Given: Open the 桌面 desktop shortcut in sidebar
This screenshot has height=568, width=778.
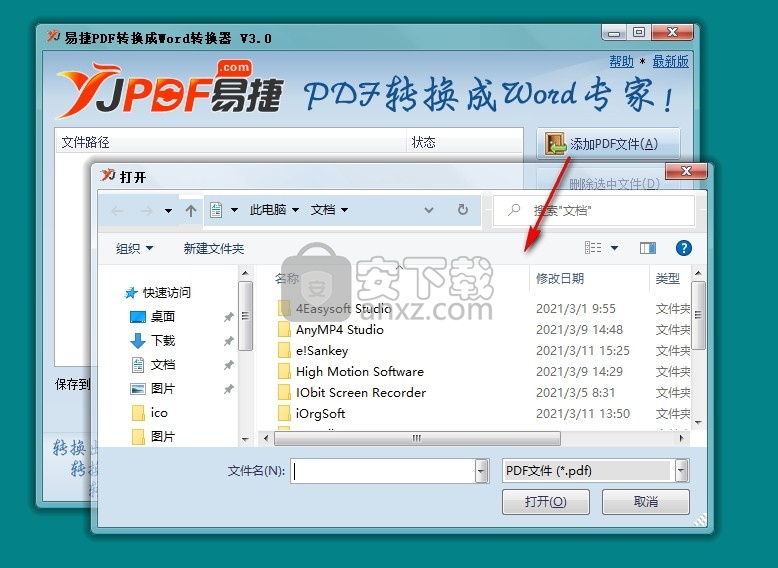Looking at the screenshot, I should click(162, 317).
